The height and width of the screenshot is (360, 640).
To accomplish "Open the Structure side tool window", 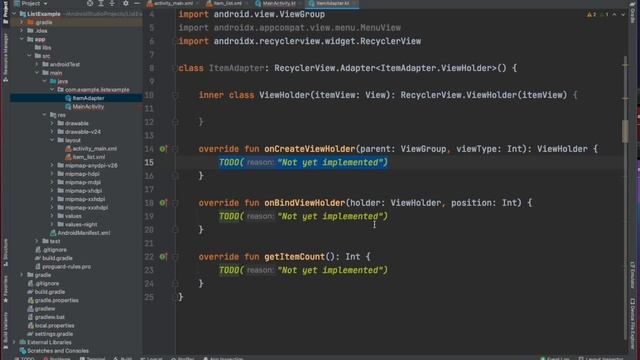I will coord(5,252).
